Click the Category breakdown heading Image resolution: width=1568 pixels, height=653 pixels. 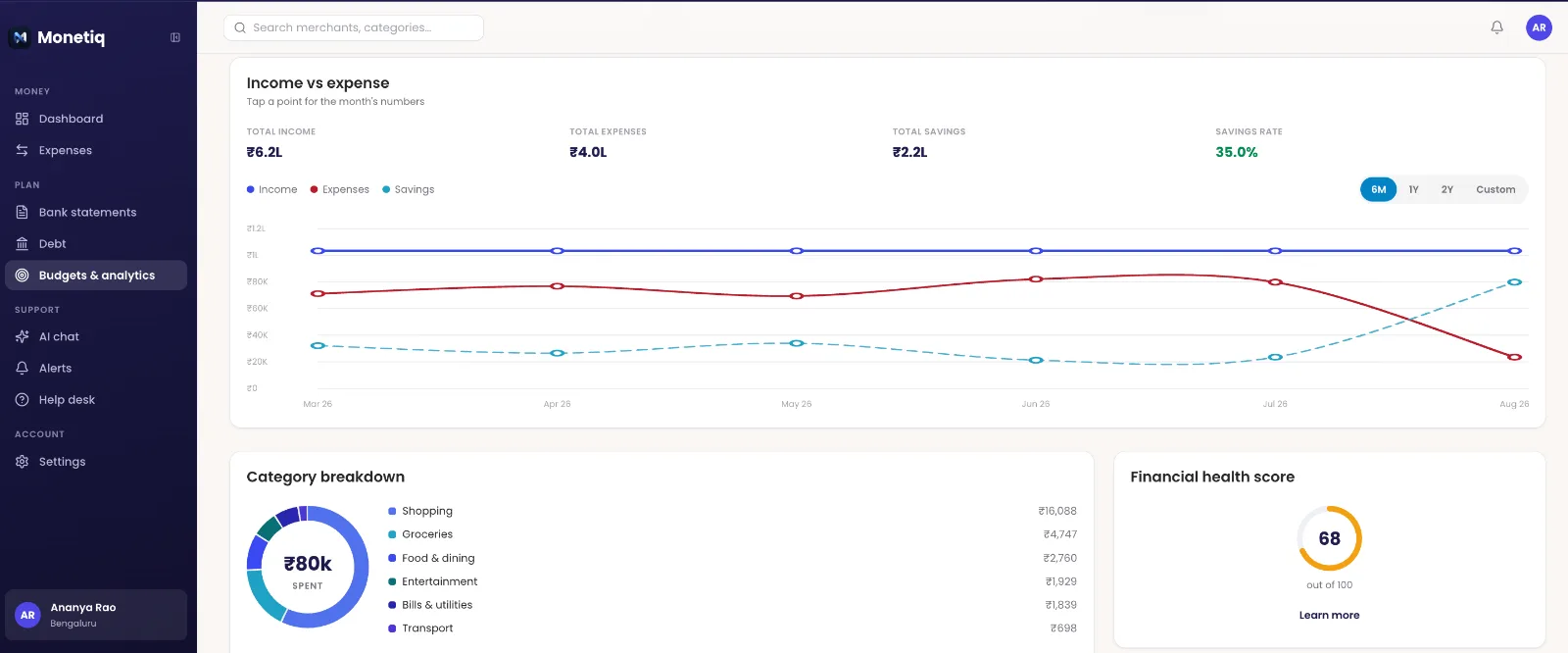[325, 477]
